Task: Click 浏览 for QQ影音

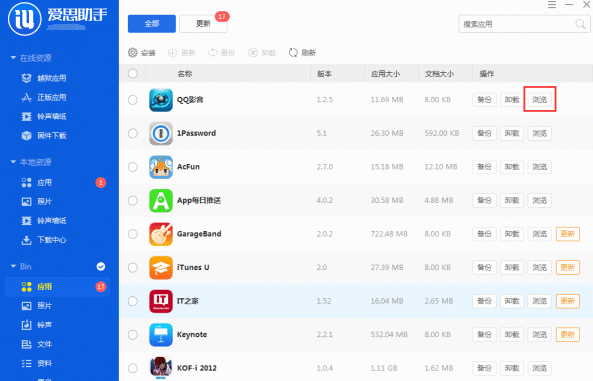Action: tap(540, 100)
